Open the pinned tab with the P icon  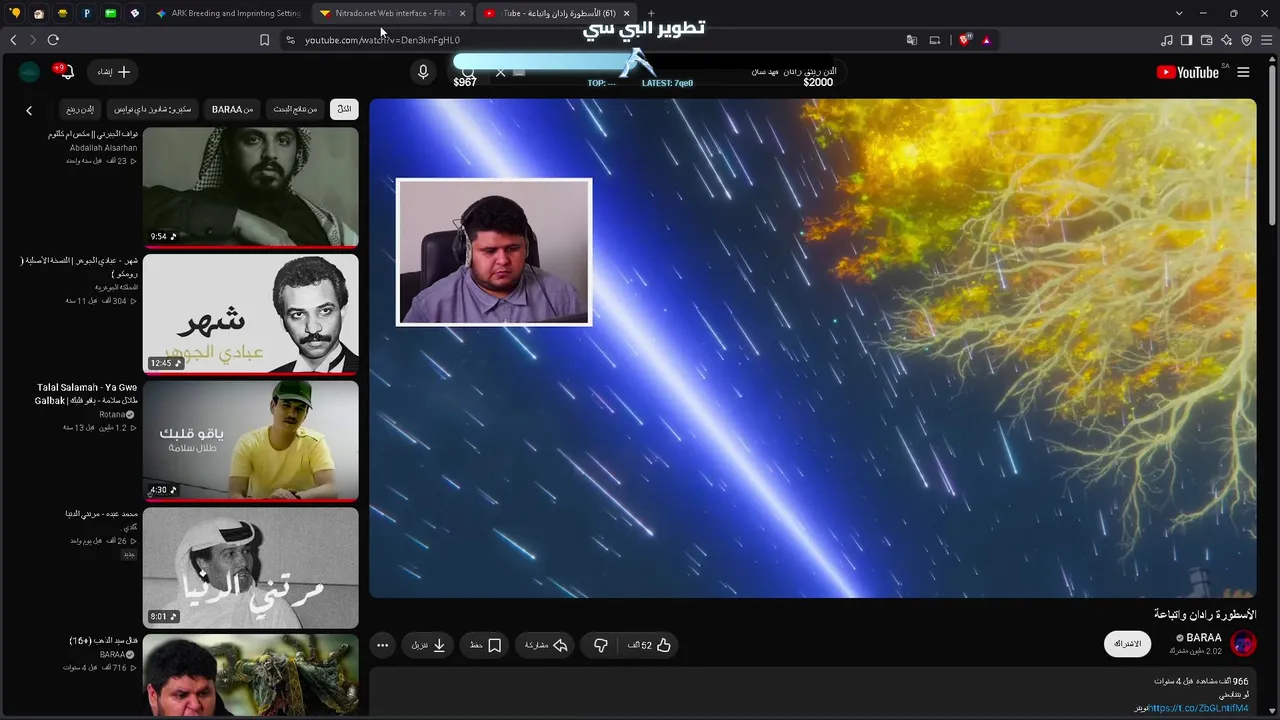87,13
